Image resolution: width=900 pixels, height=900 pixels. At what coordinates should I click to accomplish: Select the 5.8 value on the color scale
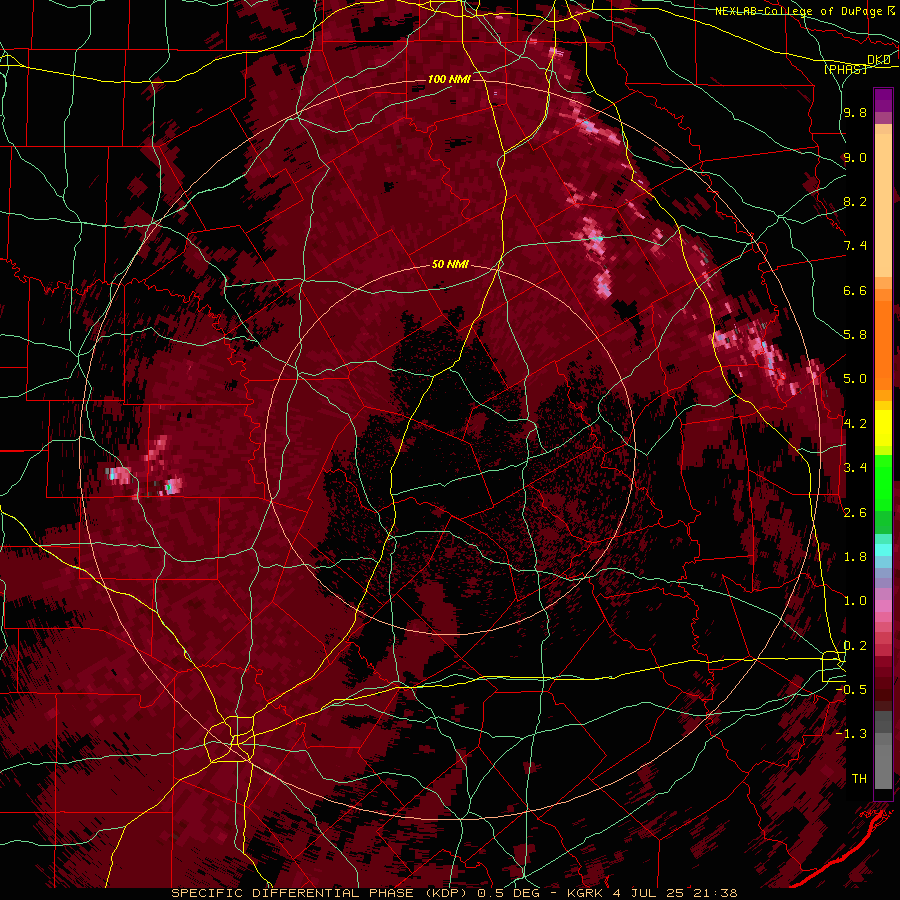click(855, 335)
